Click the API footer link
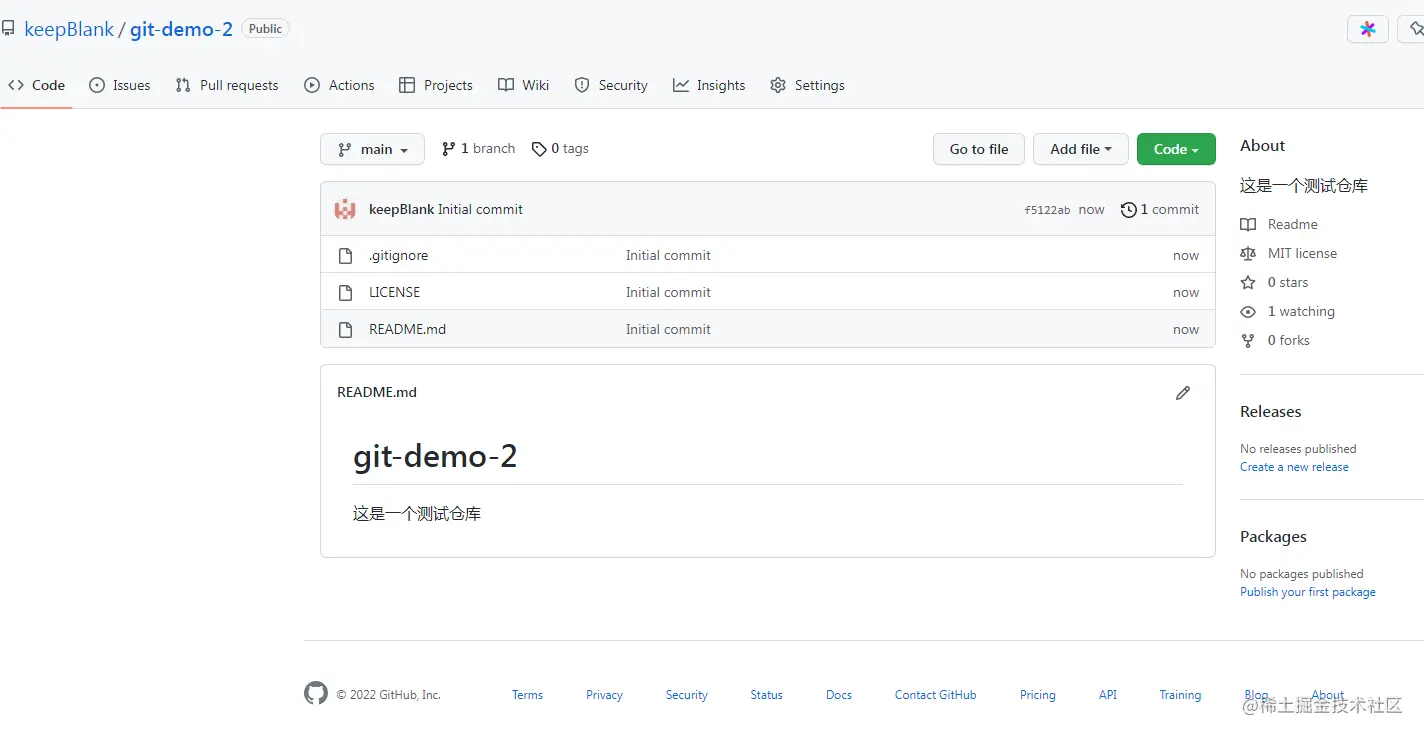Image resolution: width=1424 pixels, height=737 pixels. pos(1107,695)
